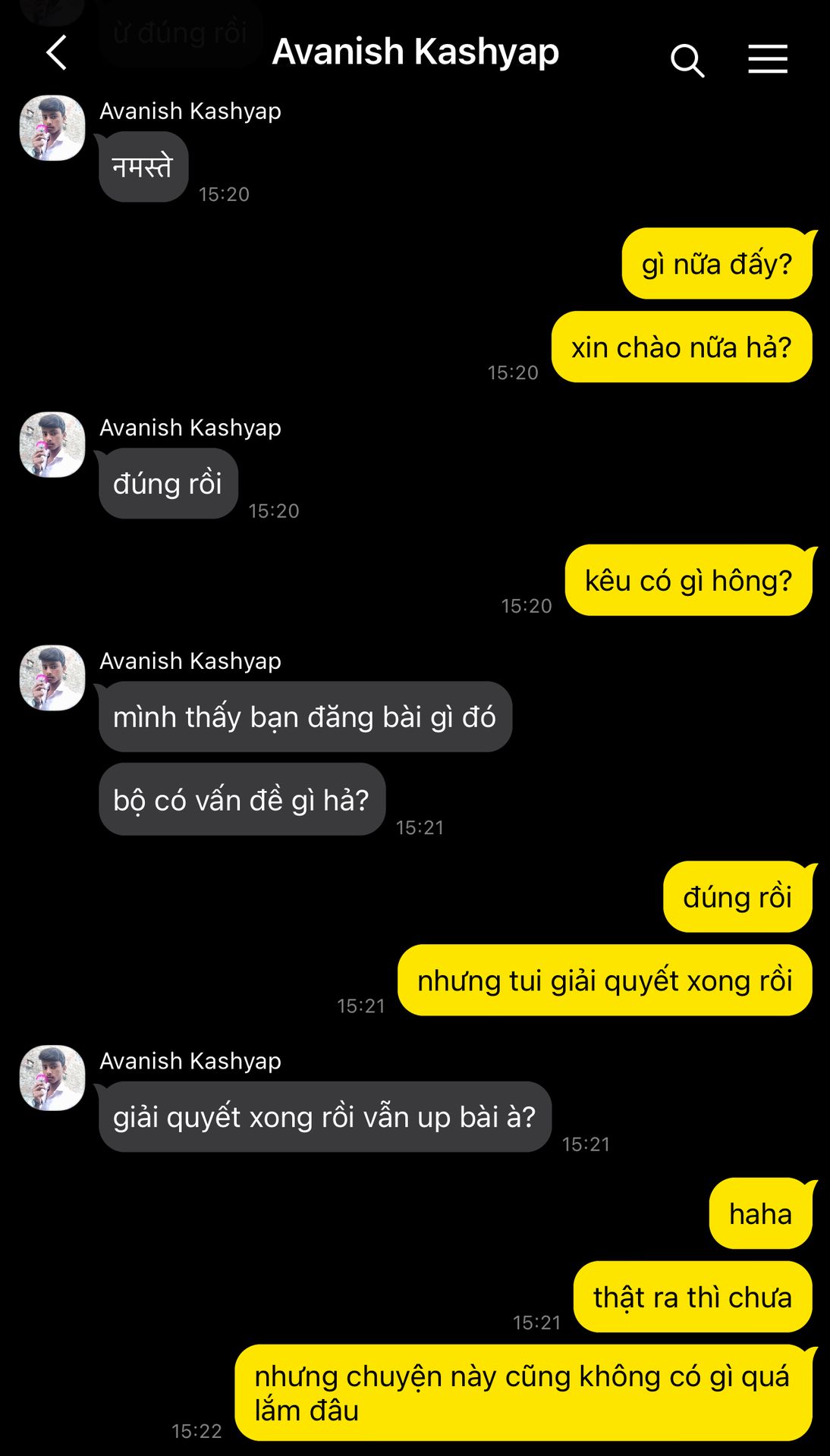Image resolution: width=830 pixels, height=1456 pixels.
Task: Open the hamburger menu
Action: [768, 59]
